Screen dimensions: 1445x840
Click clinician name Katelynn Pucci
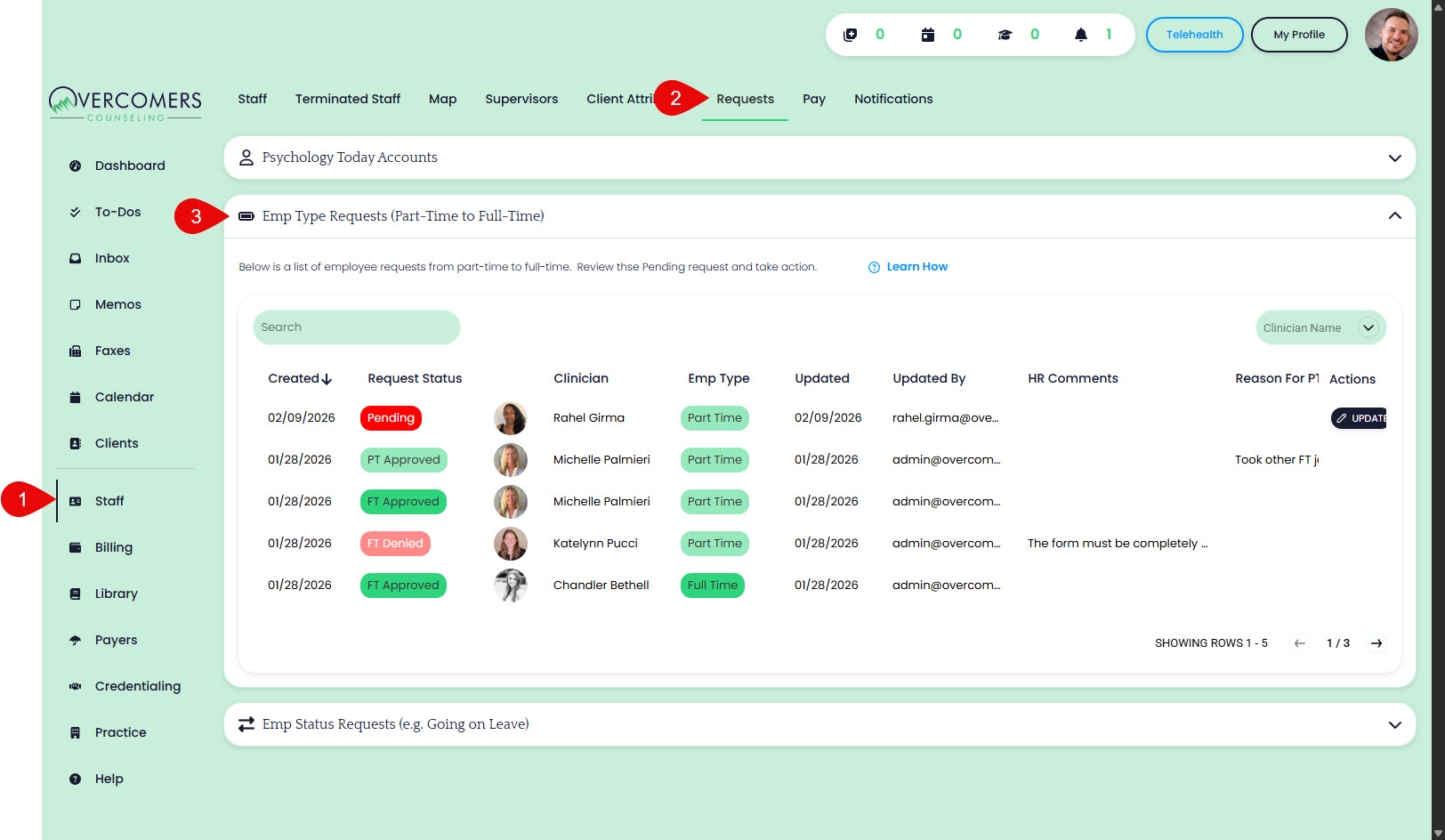coord(595,544)
